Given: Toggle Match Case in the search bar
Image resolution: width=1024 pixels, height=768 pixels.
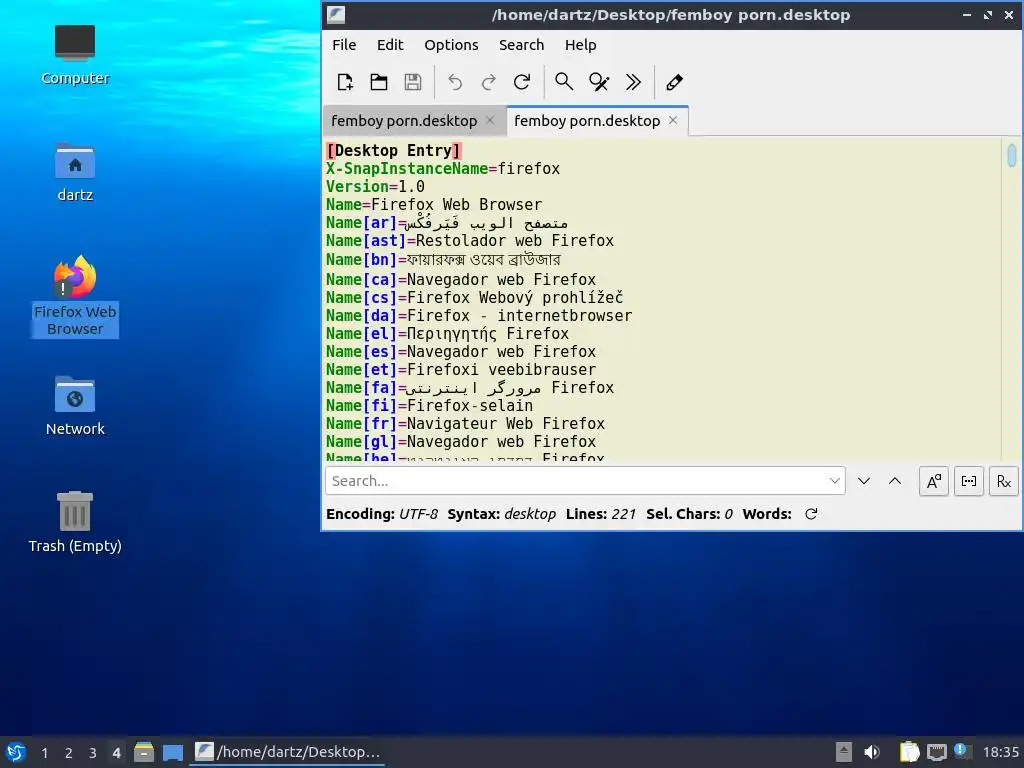Looking at the screenshot, I should coord(934,481).
